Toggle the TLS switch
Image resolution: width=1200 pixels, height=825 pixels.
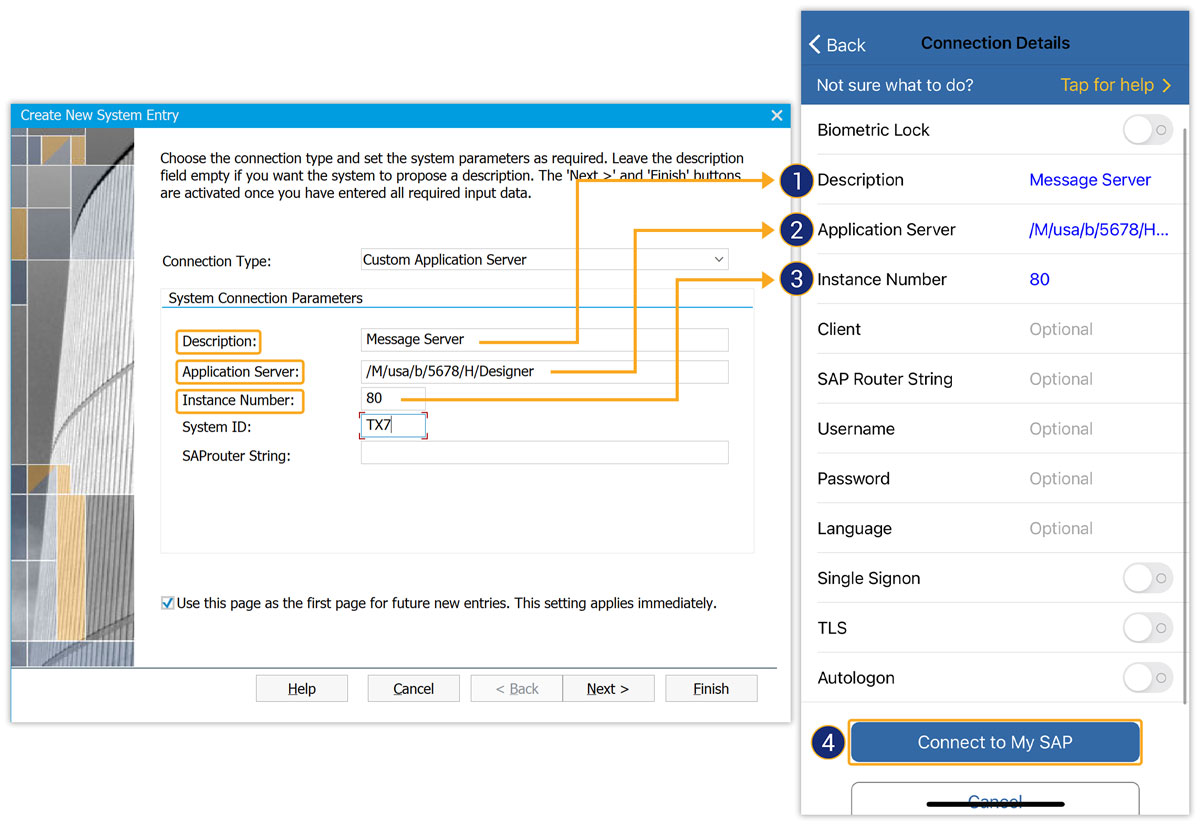pyautogui.click(x=1147, y=628)
